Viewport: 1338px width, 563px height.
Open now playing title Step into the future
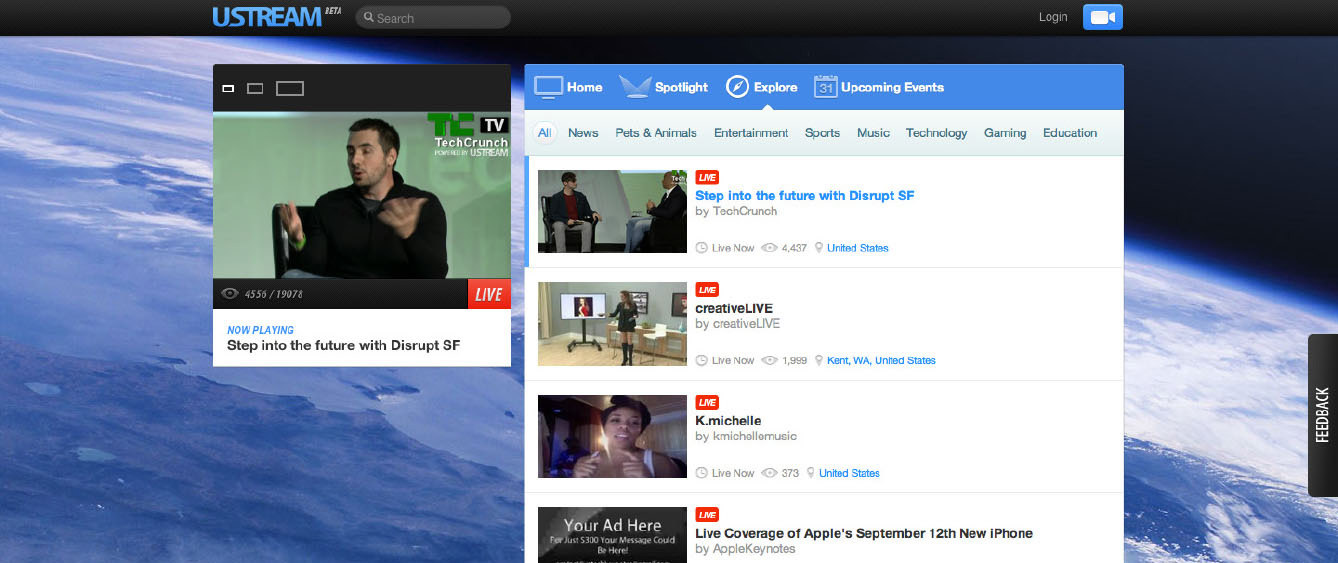coord(343,346)
